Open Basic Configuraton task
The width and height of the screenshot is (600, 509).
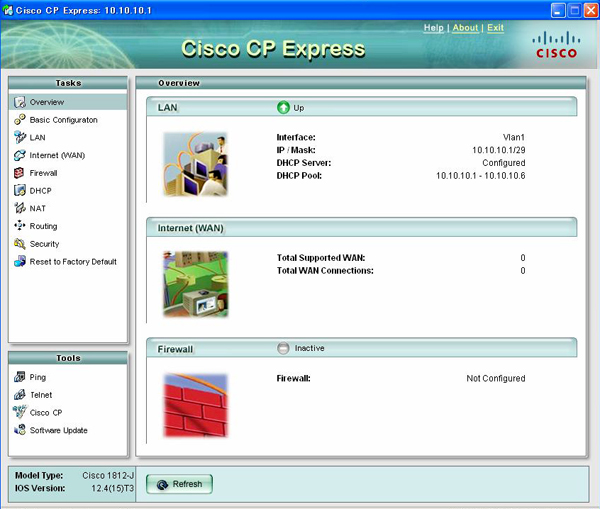click(64, 120)
